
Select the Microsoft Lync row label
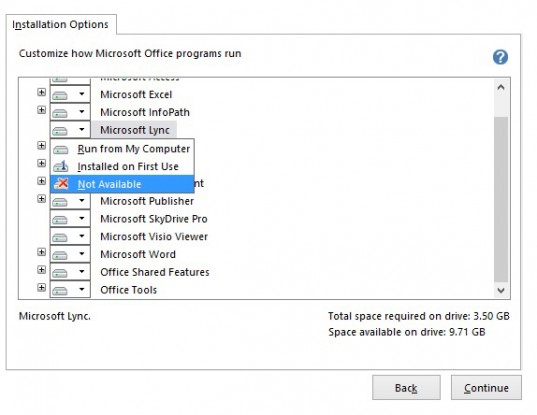[135, 130]
